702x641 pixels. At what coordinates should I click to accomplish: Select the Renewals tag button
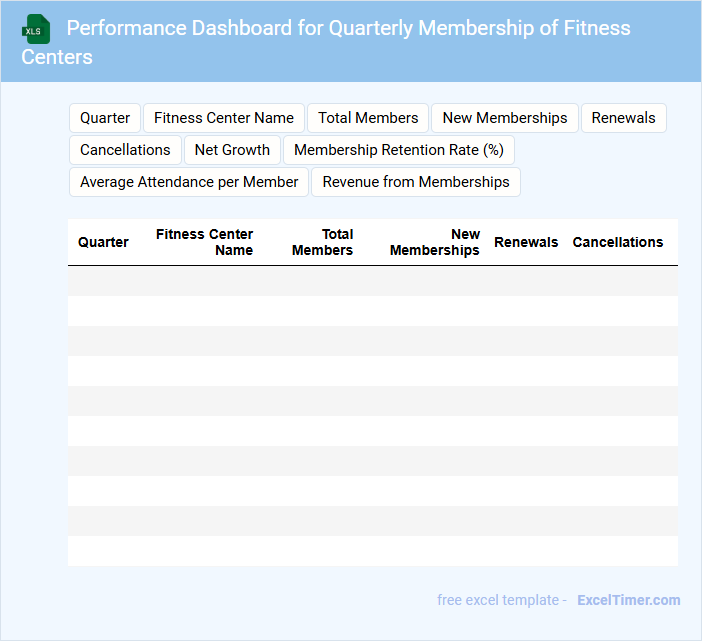(623, 118)
